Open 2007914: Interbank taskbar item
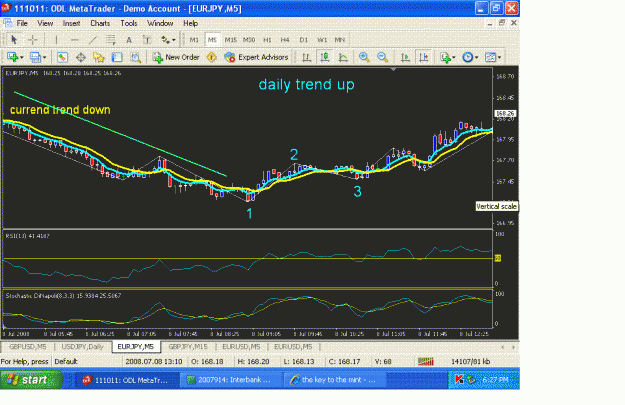The image size is (625, 405). (x=230, y=380)
